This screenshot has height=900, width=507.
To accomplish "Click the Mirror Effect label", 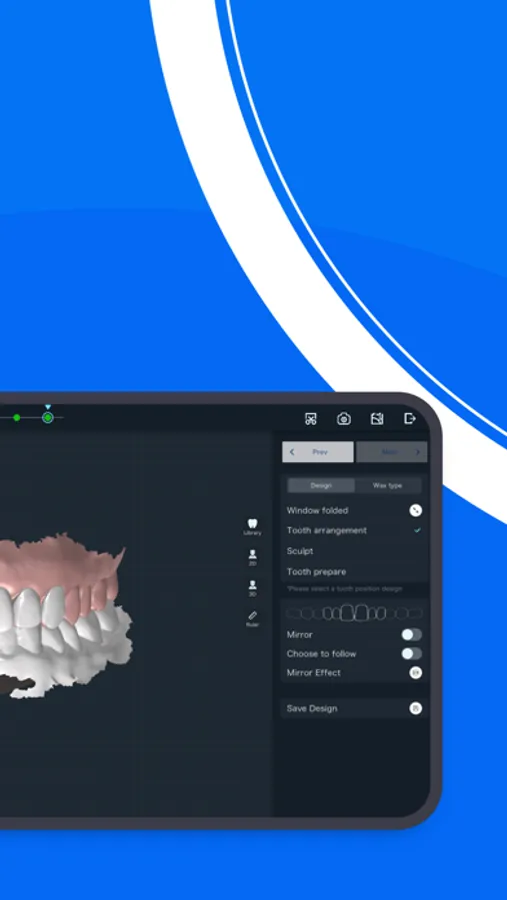I will 314,673.
